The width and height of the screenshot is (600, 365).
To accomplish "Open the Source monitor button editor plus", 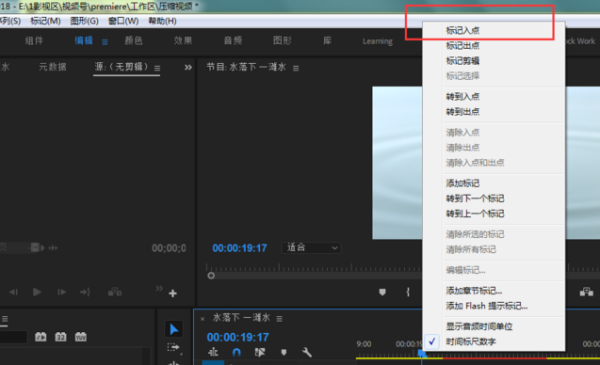I will click(173, 293).
